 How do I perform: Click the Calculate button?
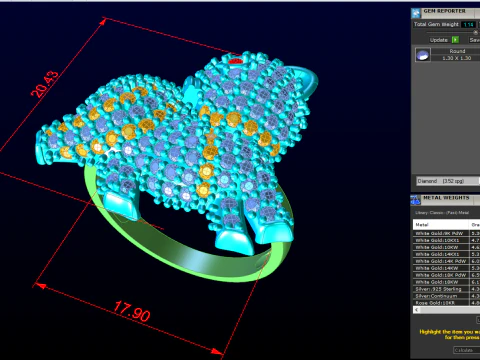(x=466, y=350)
